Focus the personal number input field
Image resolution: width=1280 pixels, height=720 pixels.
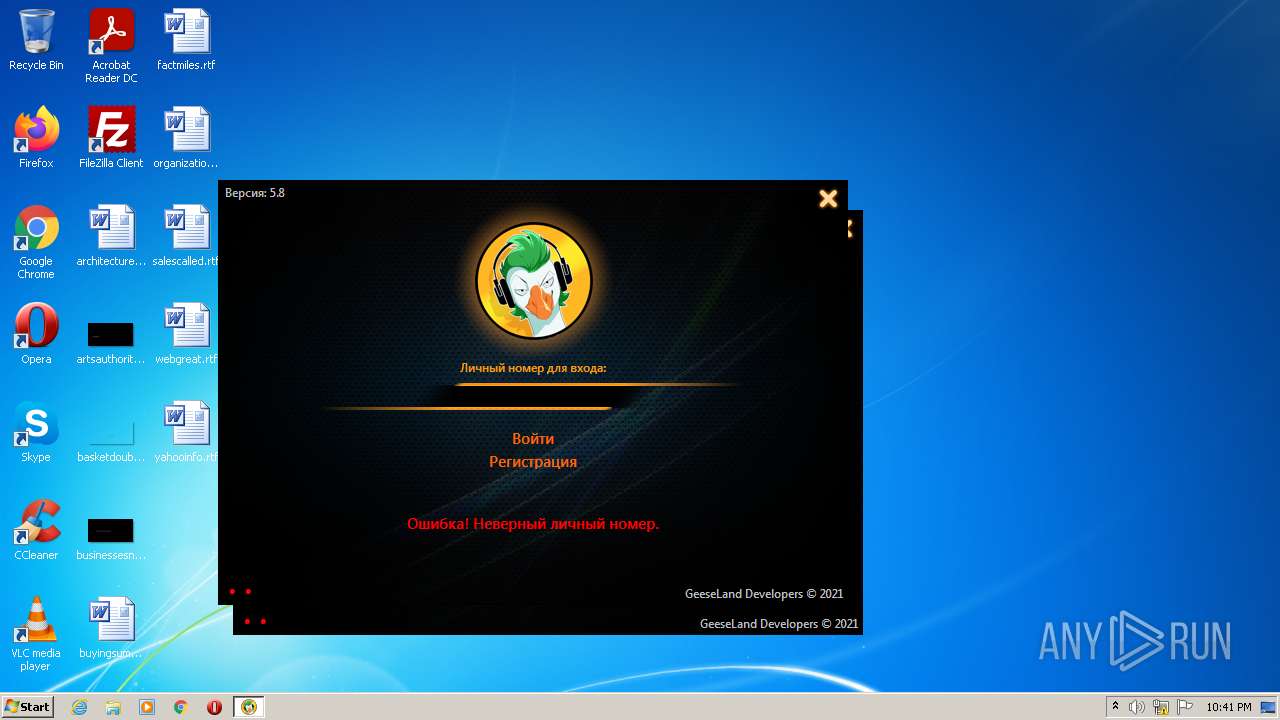click(533, 396)
